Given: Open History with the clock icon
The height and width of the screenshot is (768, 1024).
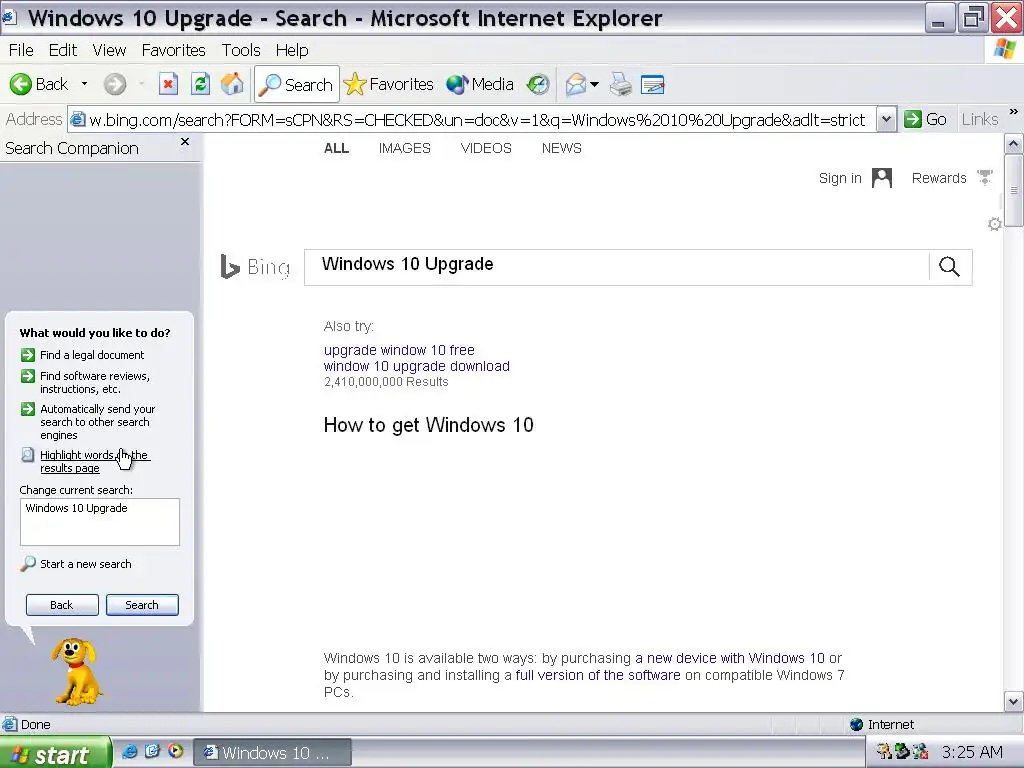Looking at the screenshot, I should (538, 84).
